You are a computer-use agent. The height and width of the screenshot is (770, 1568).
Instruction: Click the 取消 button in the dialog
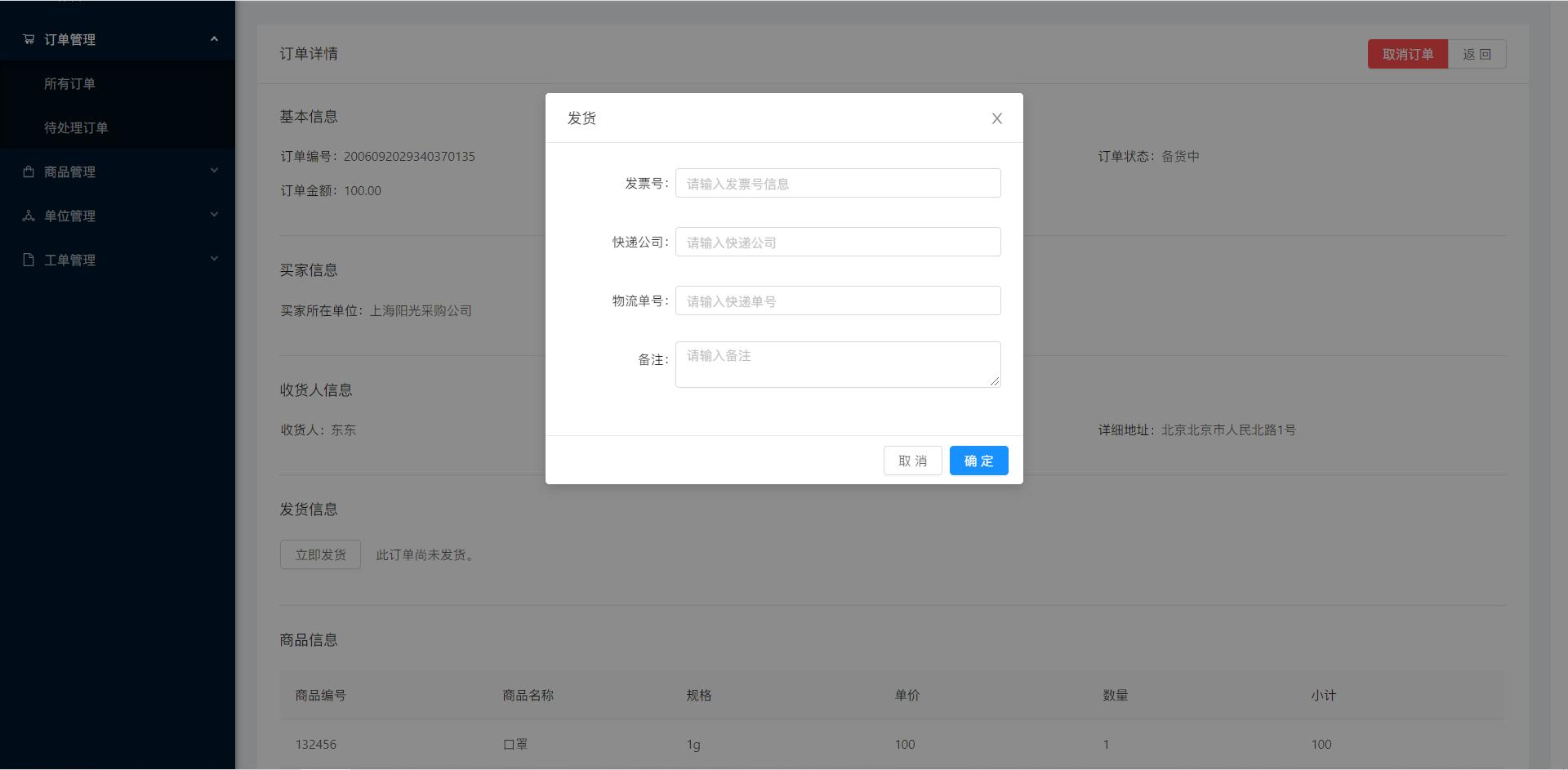pyautogui.click(x=912, y=461)
